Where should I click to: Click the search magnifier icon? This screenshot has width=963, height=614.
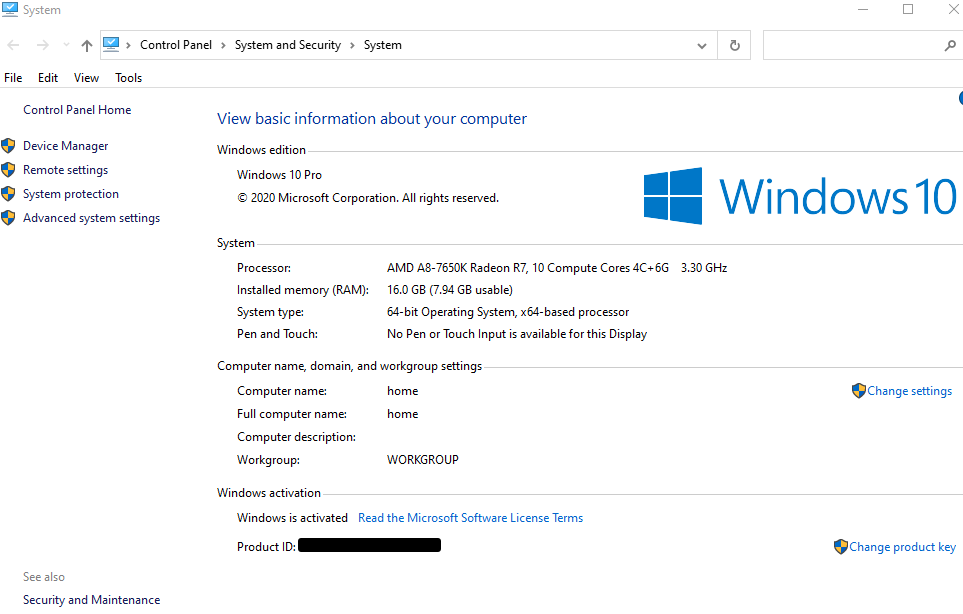pos(949,45)
